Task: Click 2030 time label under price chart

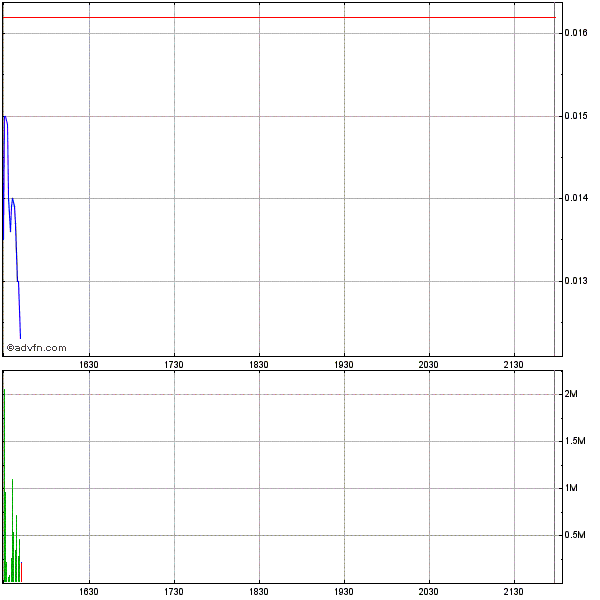Action: pos(429,365)
